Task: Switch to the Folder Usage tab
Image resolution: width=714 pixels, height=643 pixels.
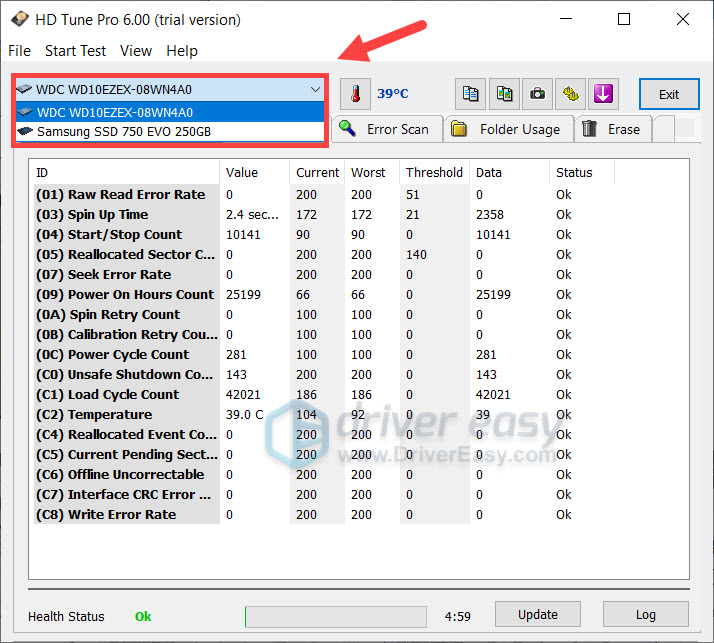Action: pyautogui.click(x=508, y=129)
